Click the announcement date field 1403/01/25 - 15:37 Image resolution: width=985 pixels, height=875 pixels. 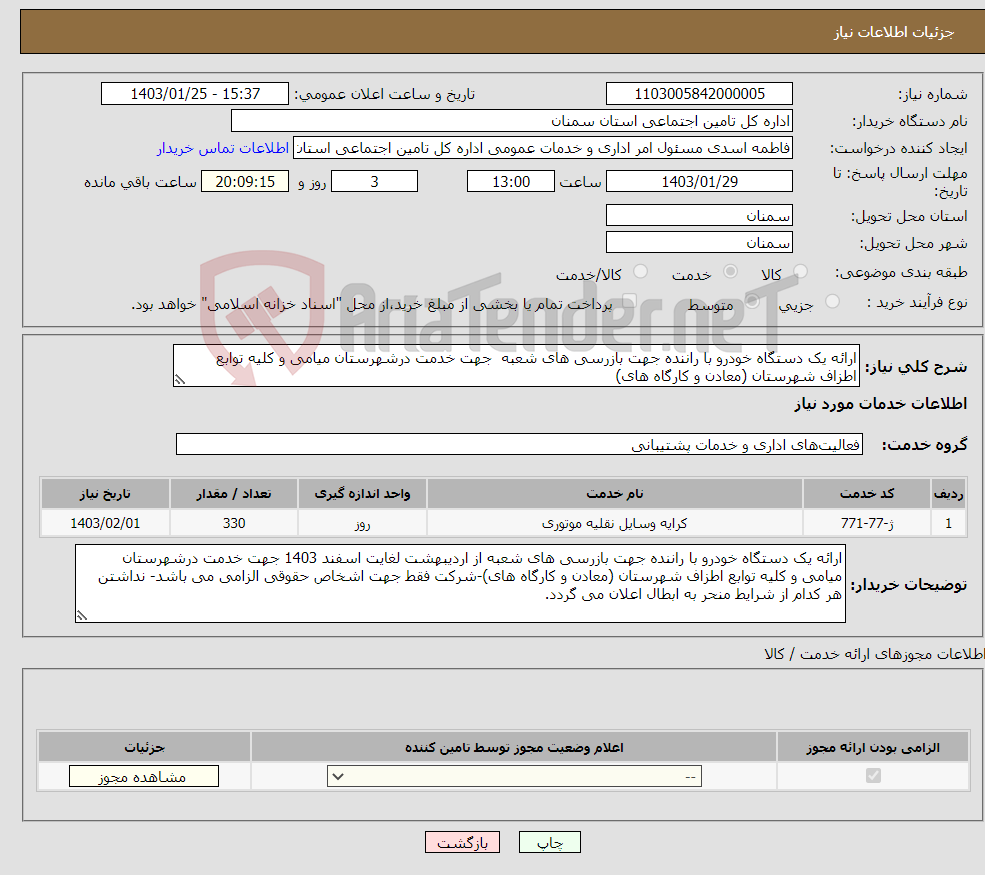coord(195,94)
